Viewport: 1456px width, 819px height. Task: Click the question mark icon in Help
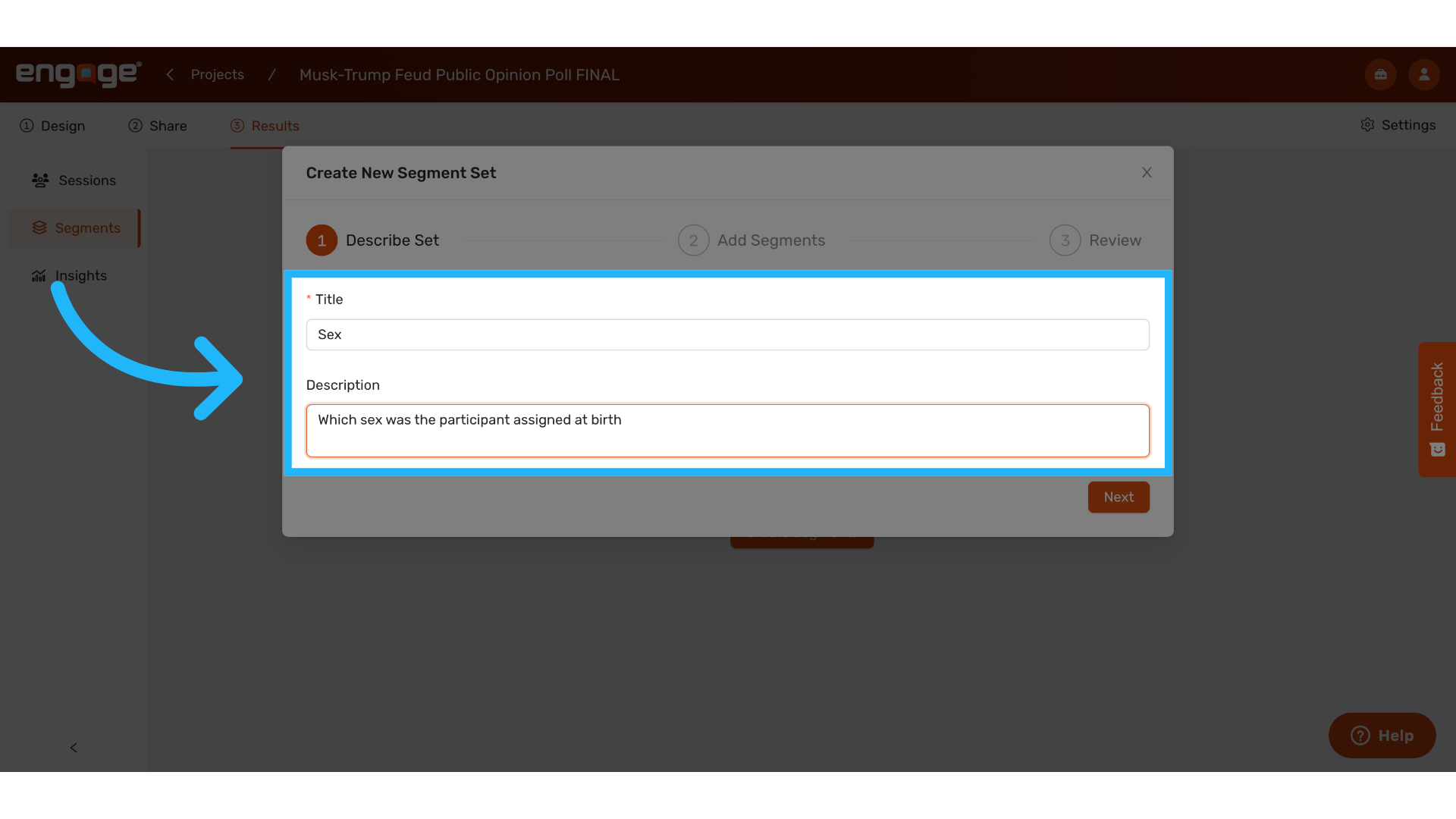coord(1360,736)
